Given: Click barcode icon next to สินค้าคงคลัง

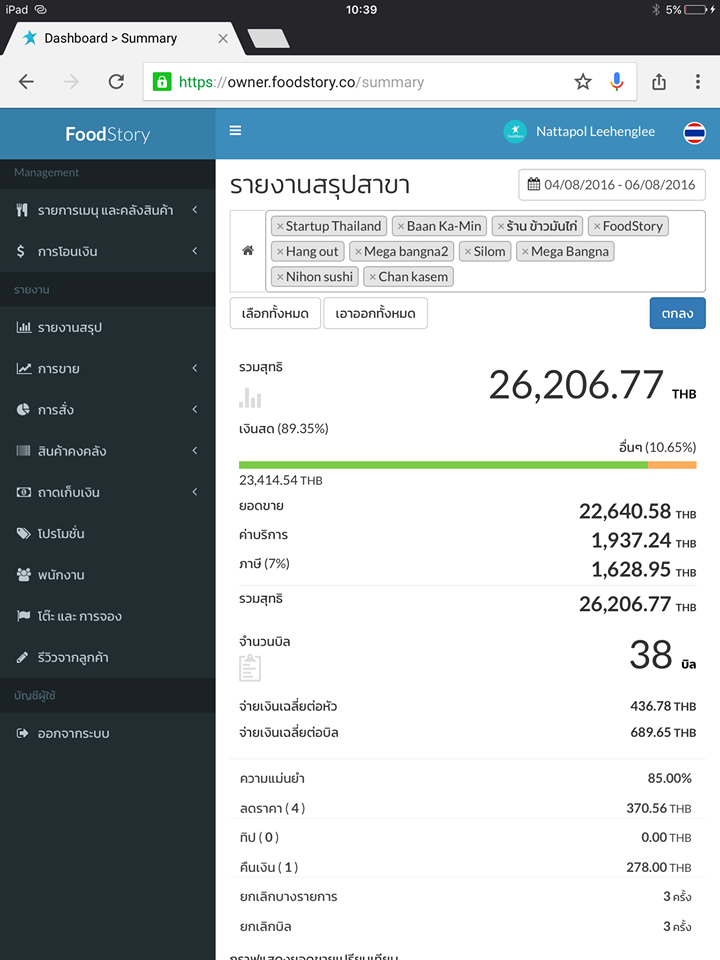Looking at the screenshot, I should [23, 451].
